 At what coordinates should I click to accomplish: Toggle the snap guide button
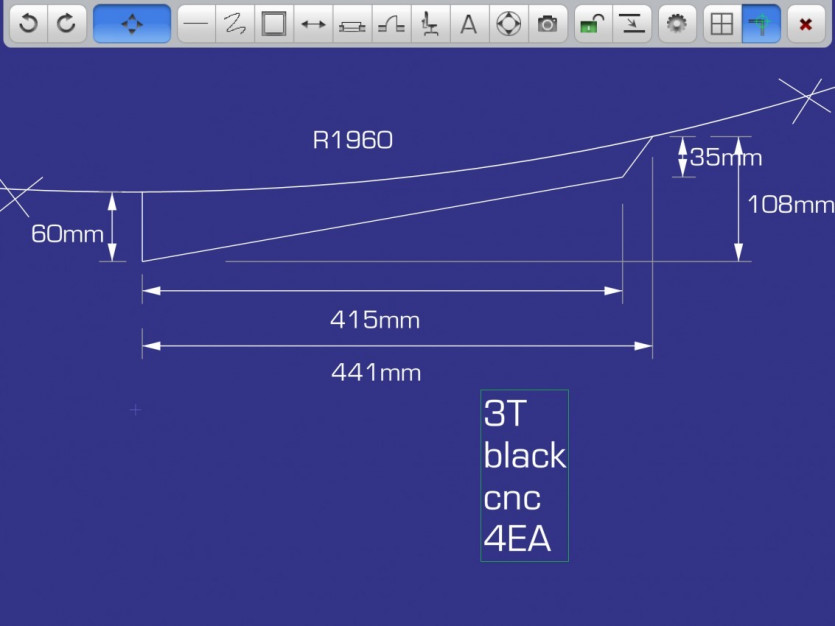[761, 23]
